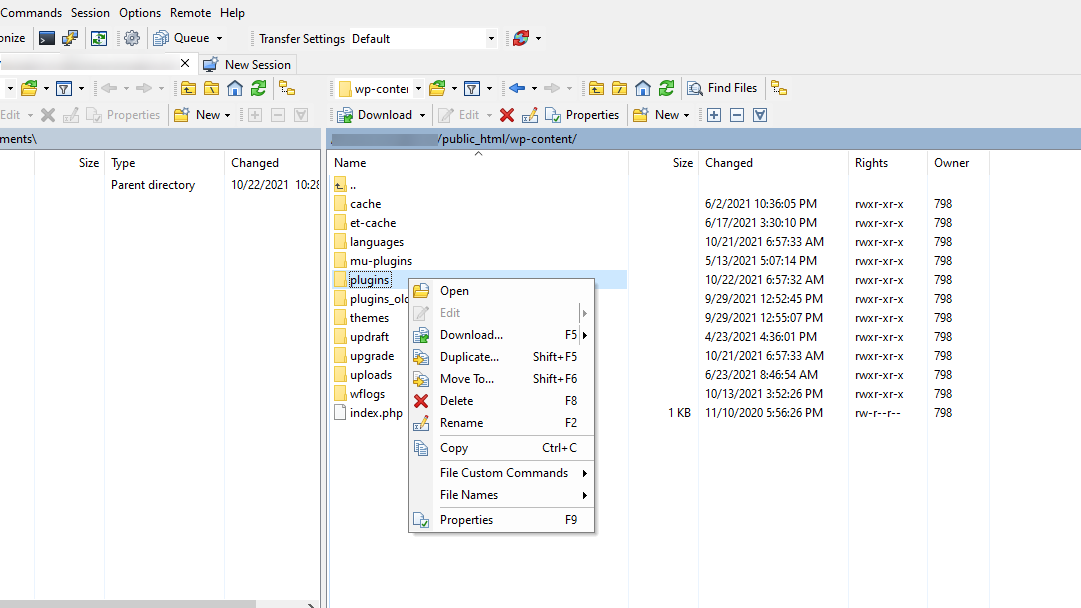The image size is (1081, 608).
Task: Open the Session menu
Action: pyautogui.click(x=90, y=12)
